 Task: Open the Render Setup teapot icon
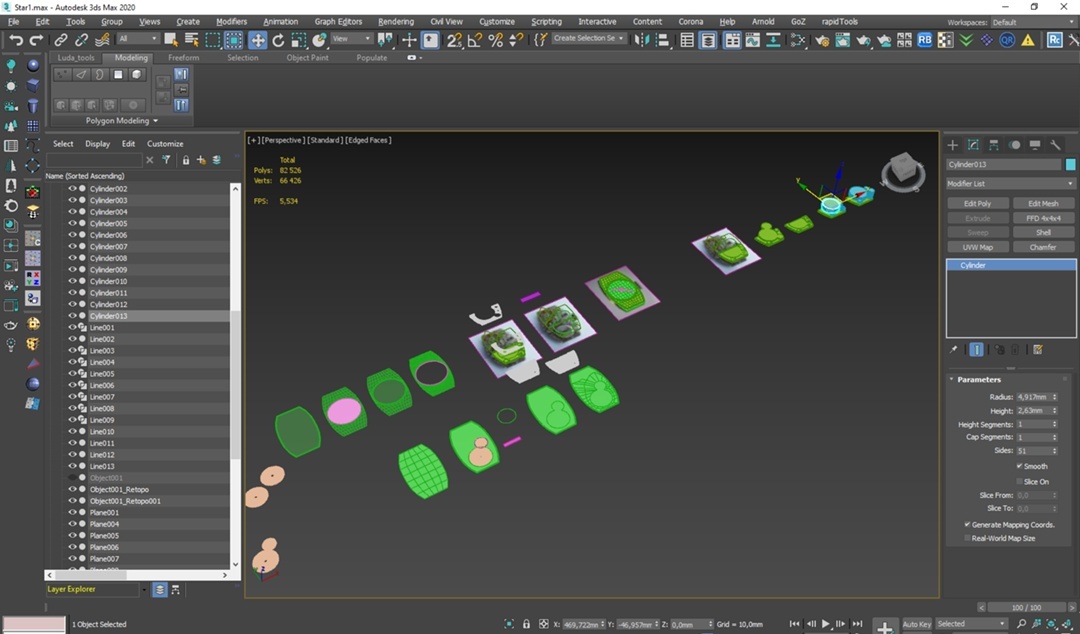click(822, 40)
